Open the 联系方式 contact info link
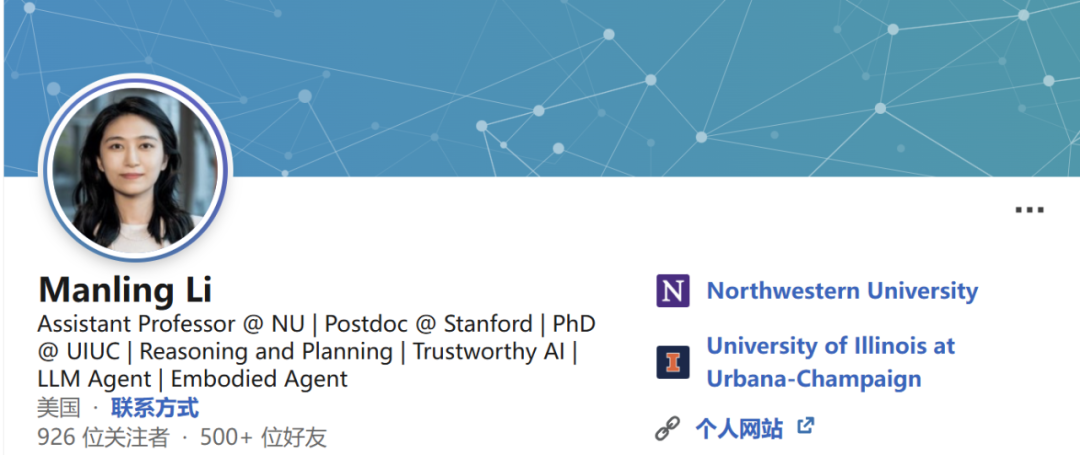 click(x=154, y=408)
